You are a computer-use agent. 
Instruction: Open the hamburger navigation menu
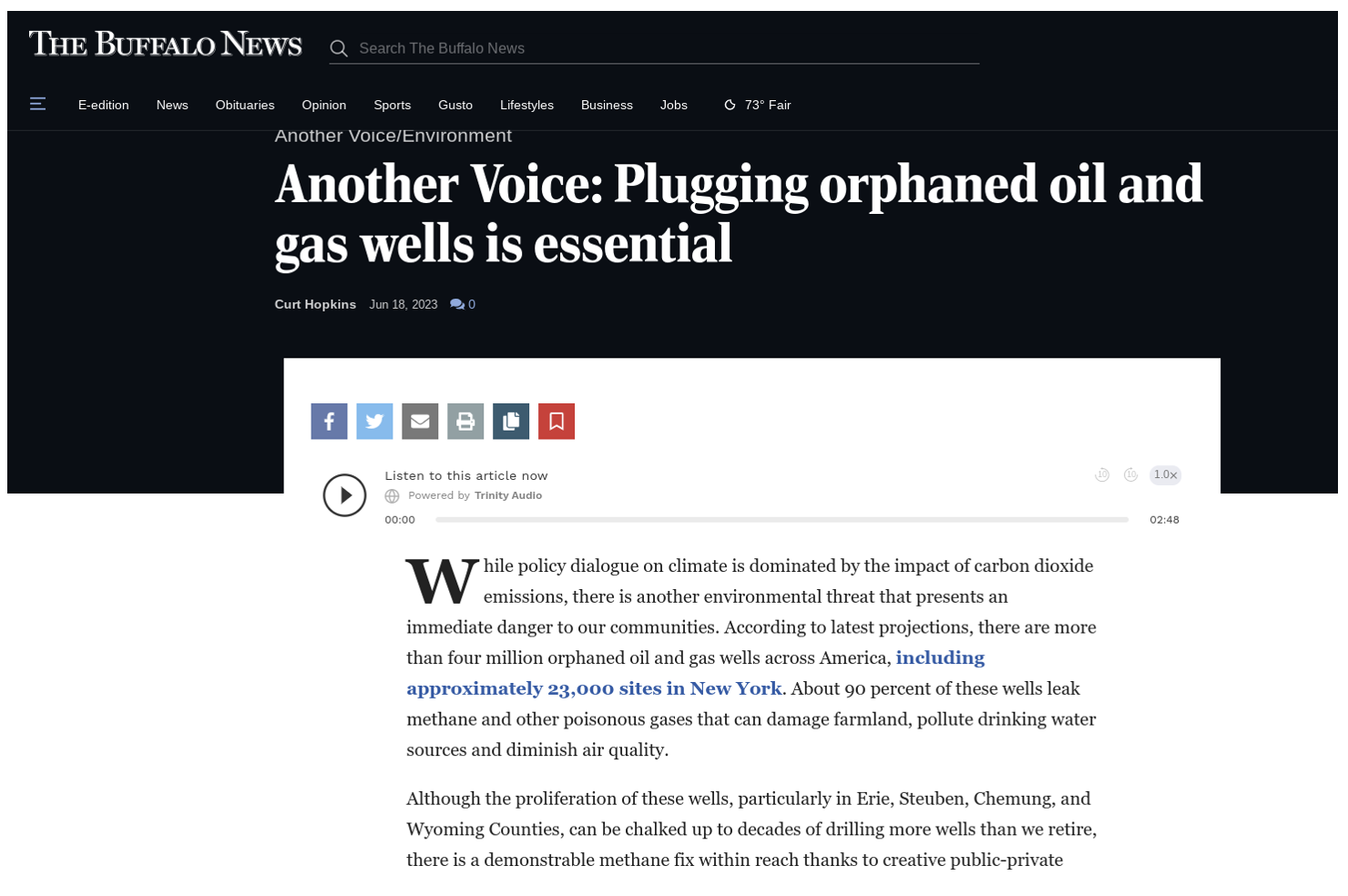tap(37, 105)
